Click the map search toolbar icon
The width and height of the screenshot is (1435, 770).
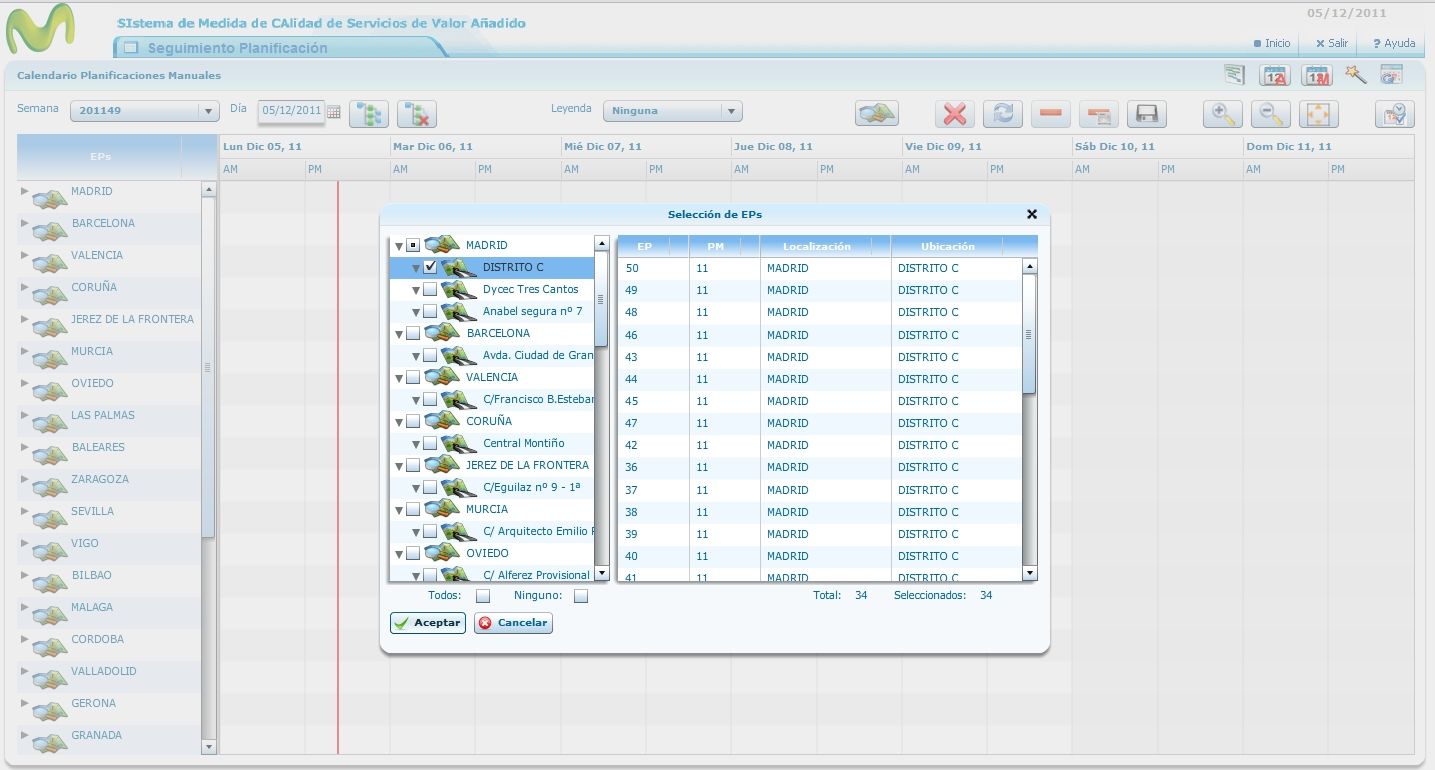876,114
